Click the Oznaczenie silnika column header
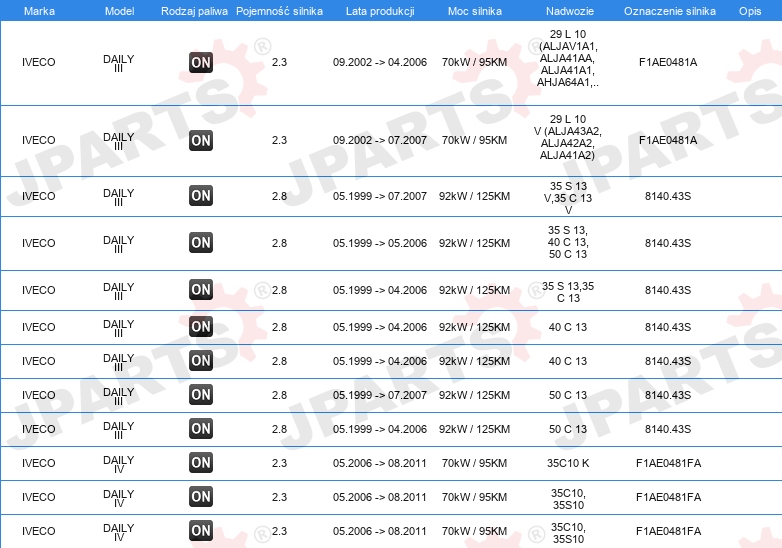The image size is (782, 548). 669,10
